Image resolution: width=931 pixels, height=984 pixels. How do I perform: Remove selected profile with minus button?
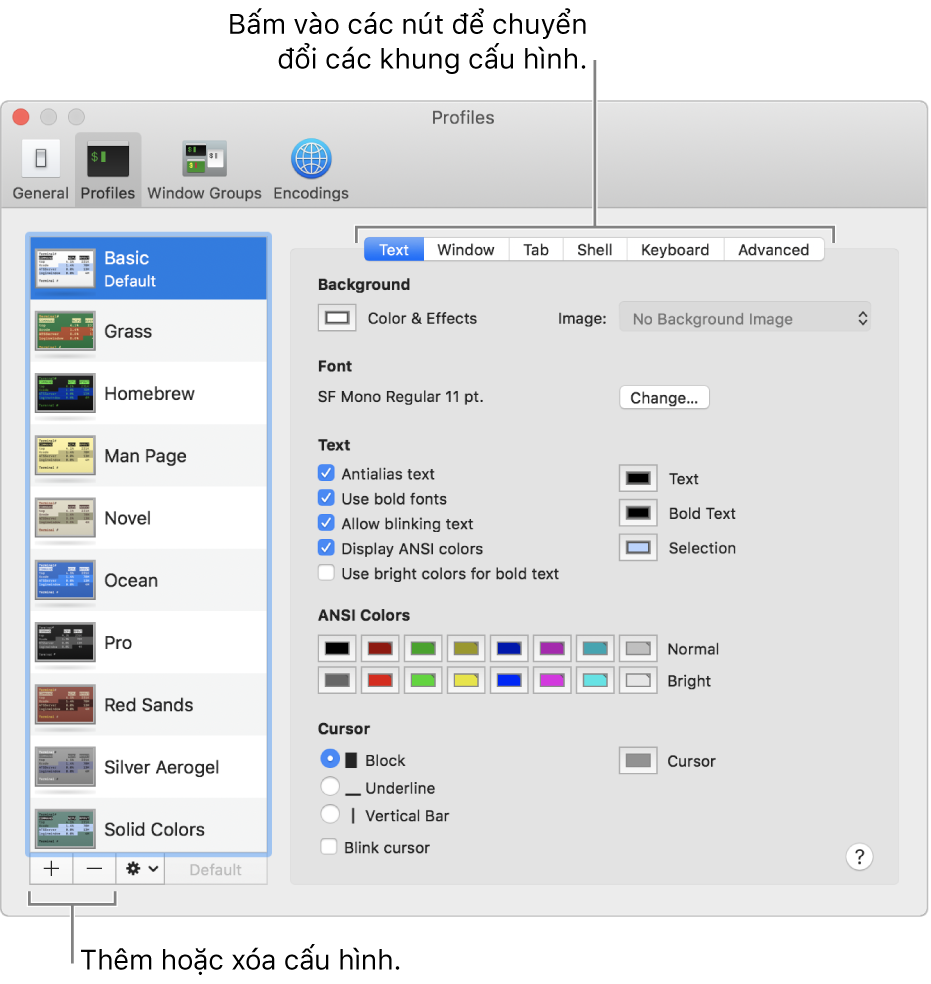click(94, 869)
